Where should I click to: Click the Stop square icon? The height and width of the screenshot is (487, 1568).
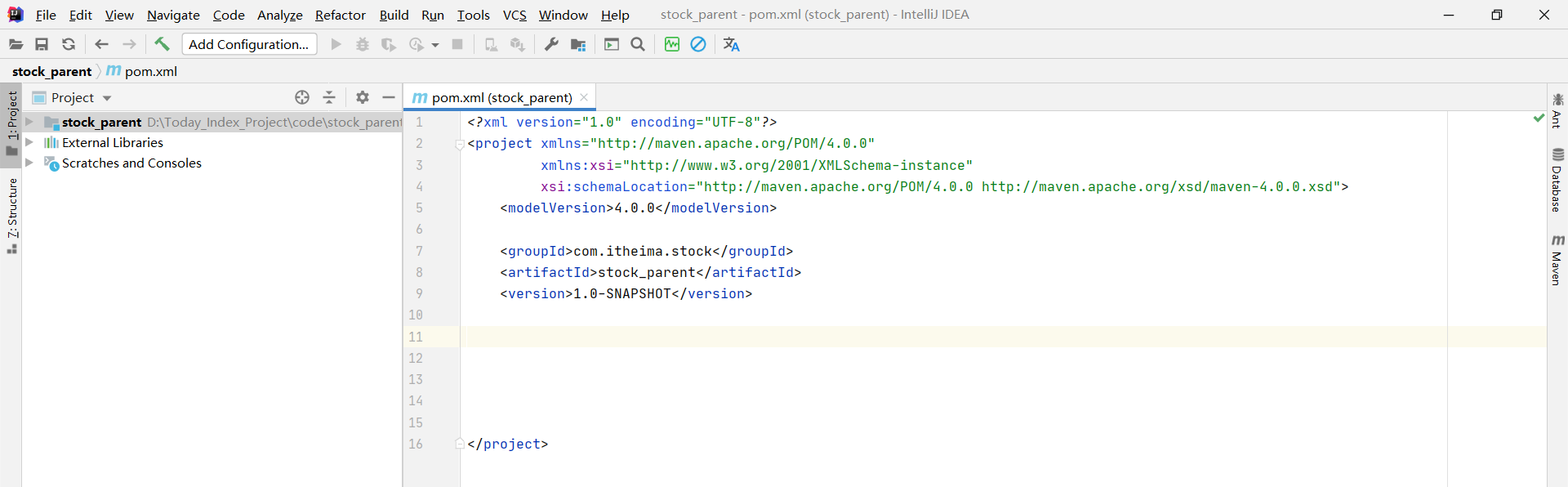457,45
